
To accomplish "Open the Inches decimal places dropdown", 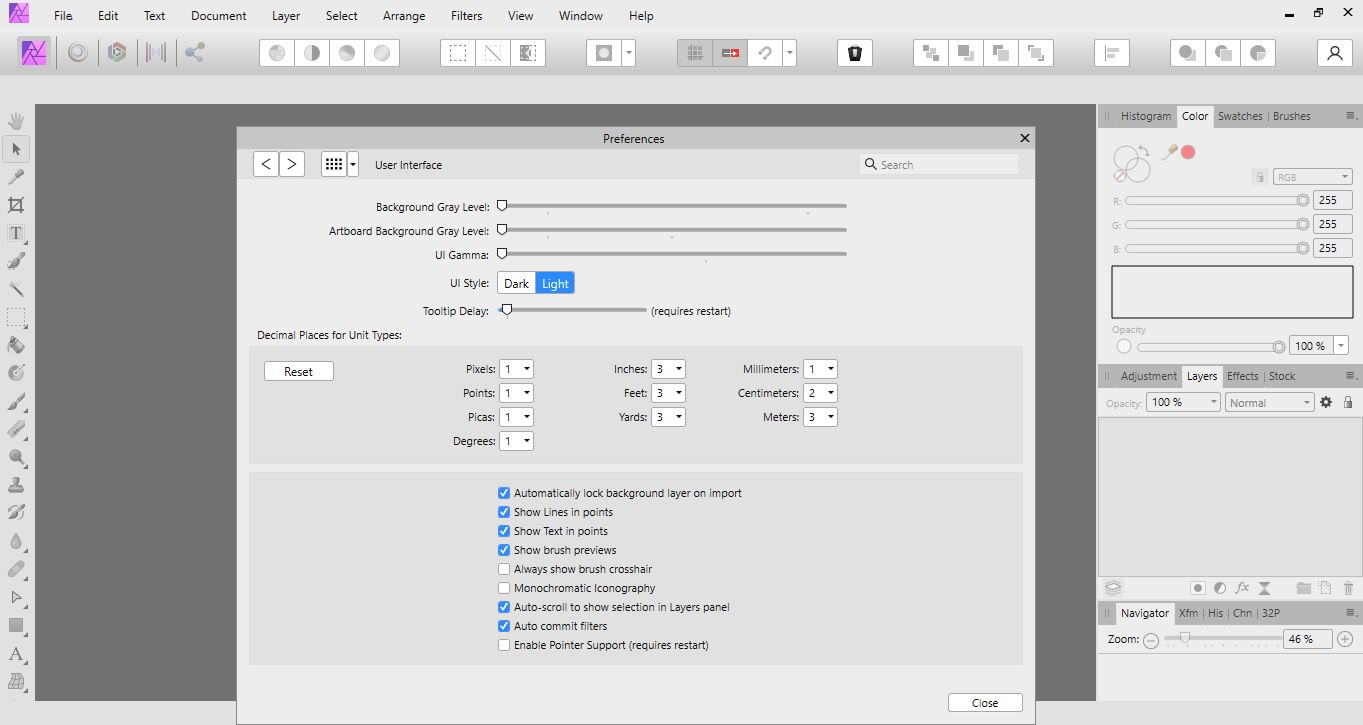I will click(669, 368).
